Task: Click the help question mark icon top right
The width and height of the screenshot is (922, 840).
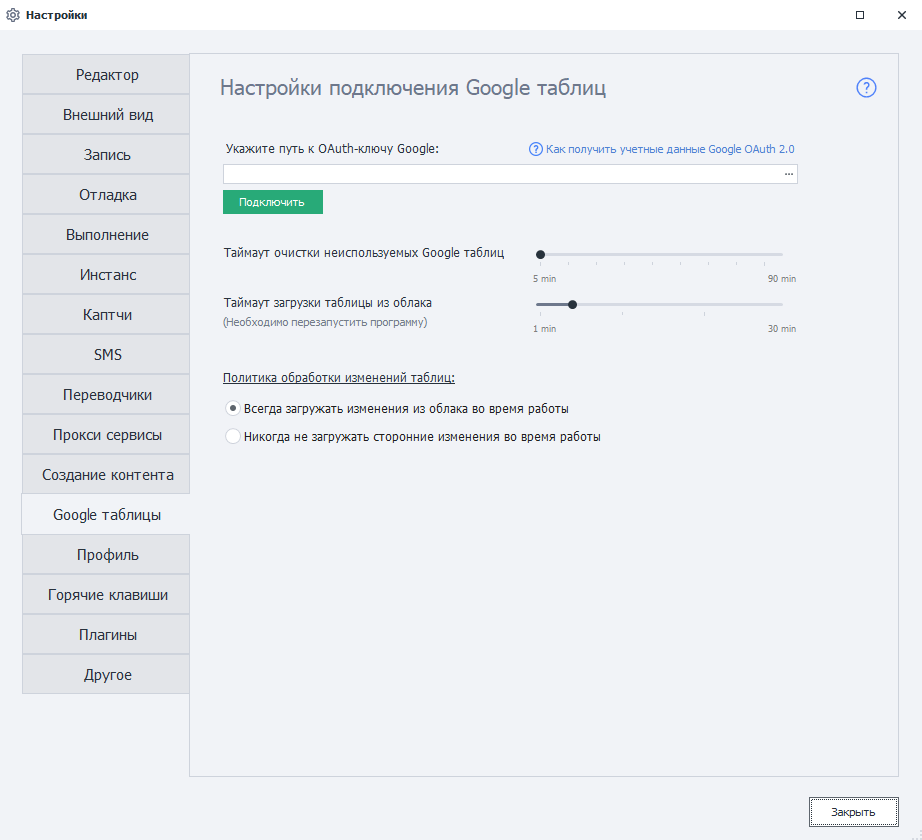Action: [866, 88]
